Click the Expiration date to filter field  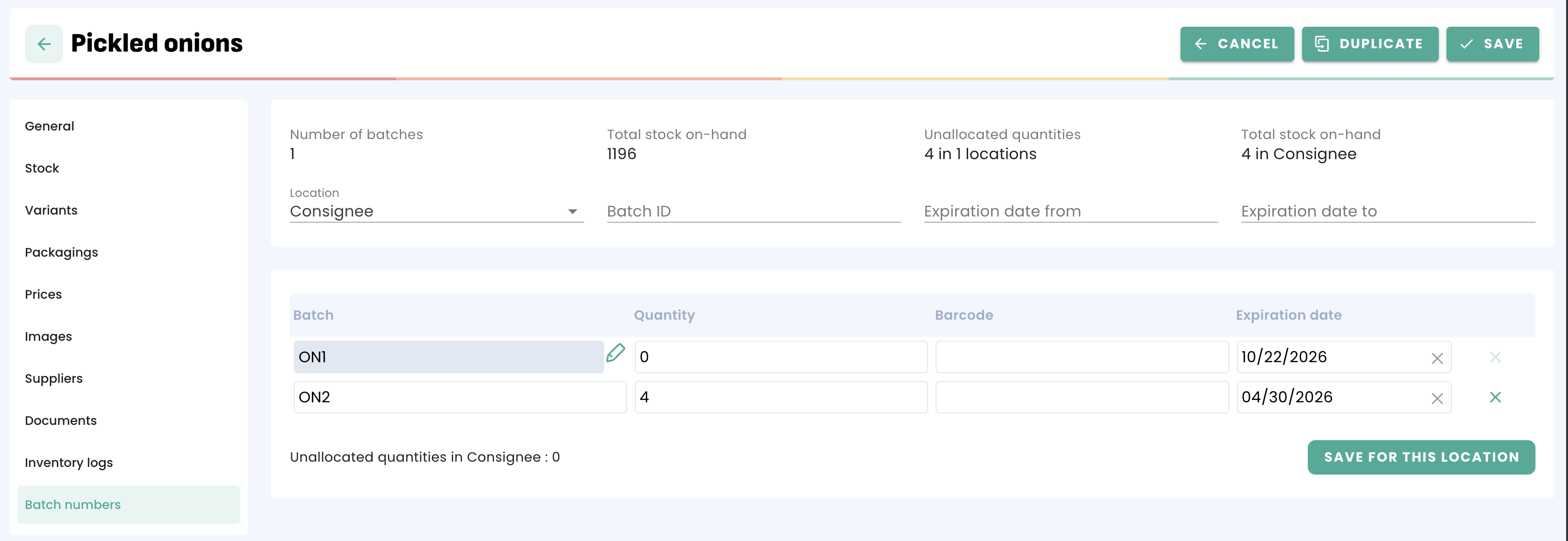coord(1387,212)
